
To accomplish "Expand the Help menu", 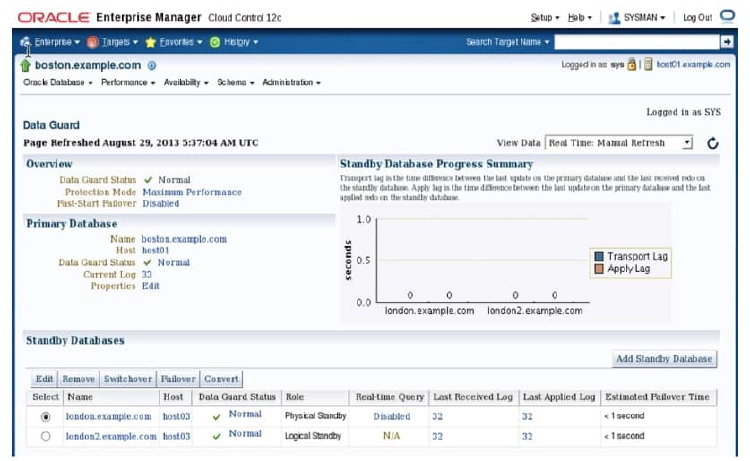I will click(579, 18).
